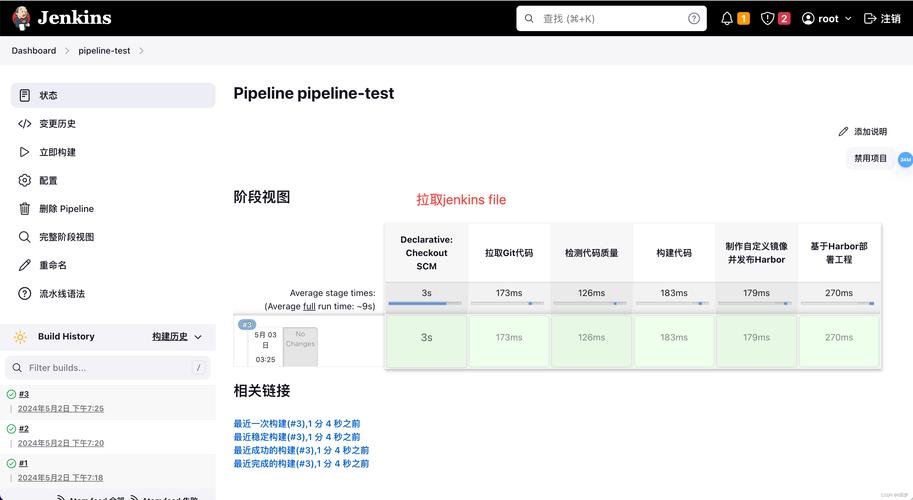Open 最近成功的构建(#3) link

pos(301,451)
